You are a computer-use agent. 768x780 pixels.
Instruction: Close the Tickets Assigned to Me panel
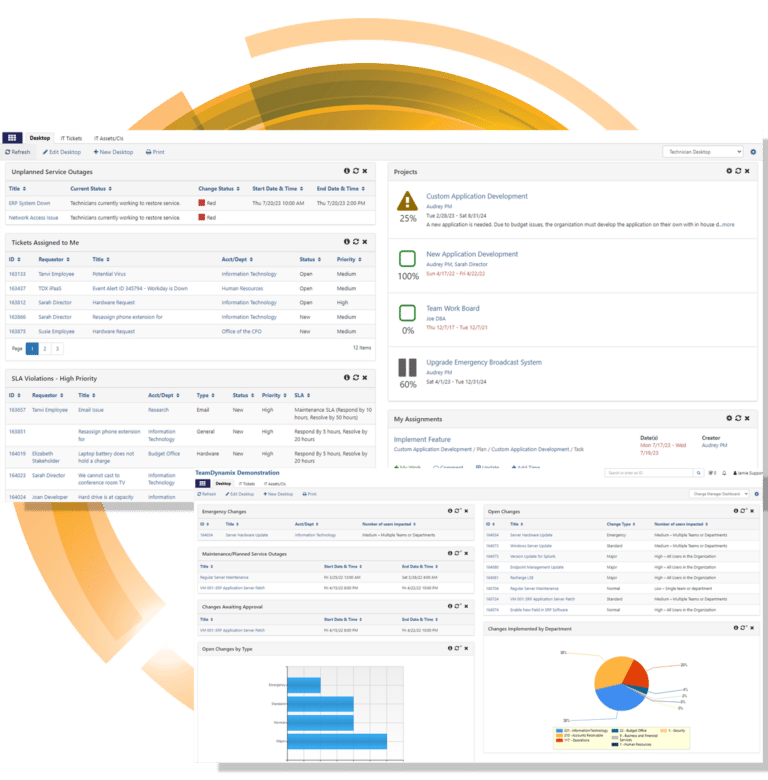click(x=365, y=241)
